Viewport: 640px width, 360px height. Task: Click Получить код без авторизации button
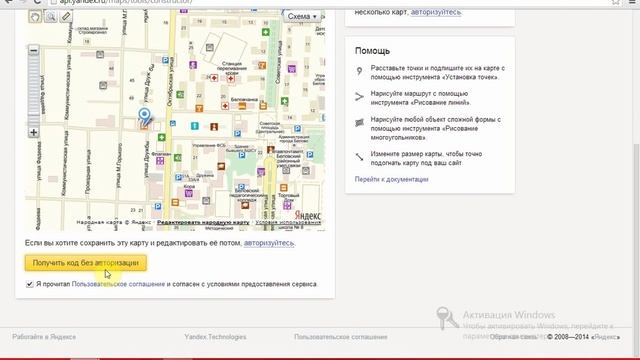[86, 263]
